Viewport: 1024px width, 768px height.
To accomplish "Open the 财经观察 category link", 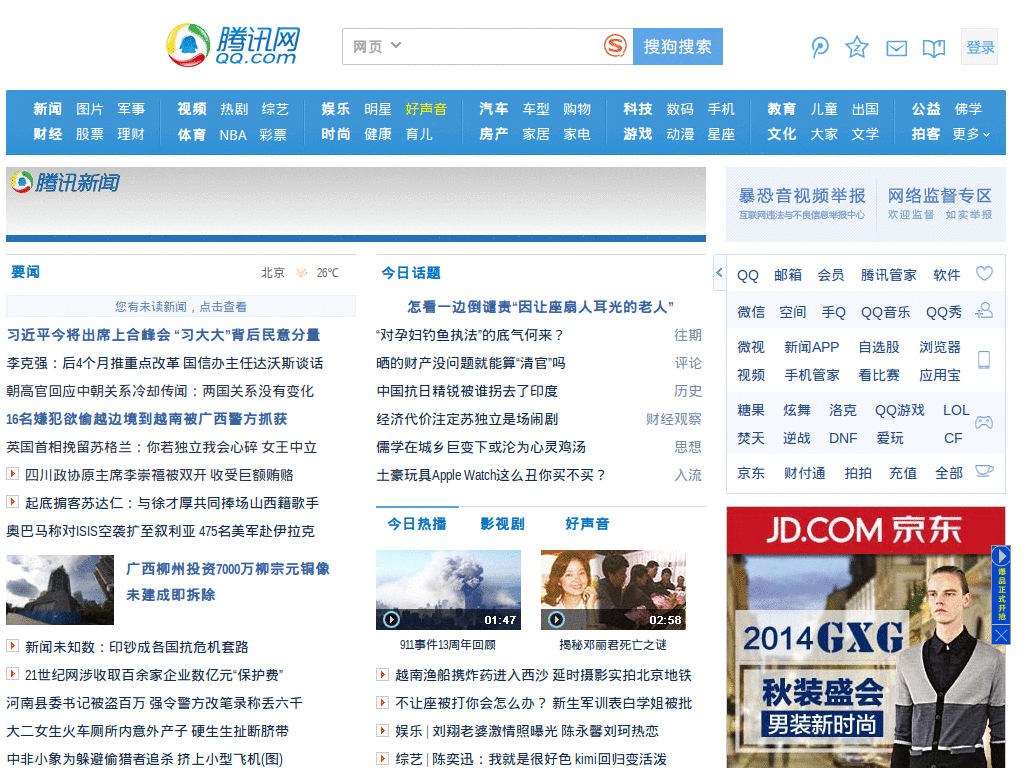I will (x=673, y=419).
